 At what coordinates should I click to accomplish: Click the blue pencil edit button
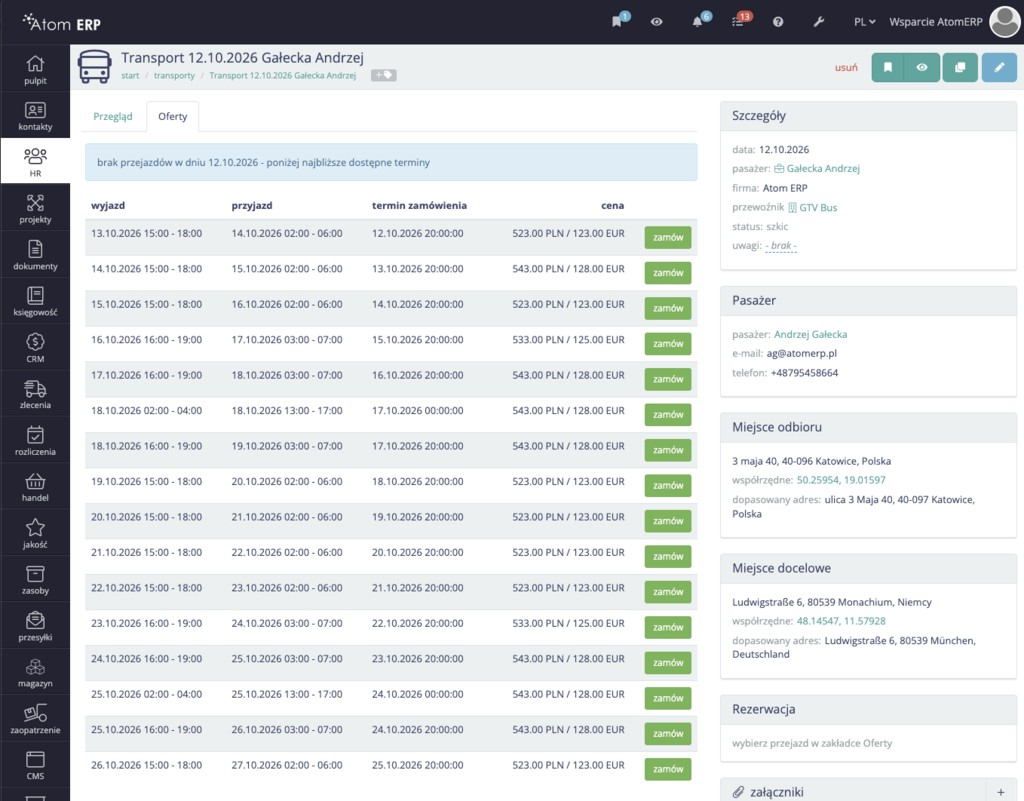tap(999, 67)
